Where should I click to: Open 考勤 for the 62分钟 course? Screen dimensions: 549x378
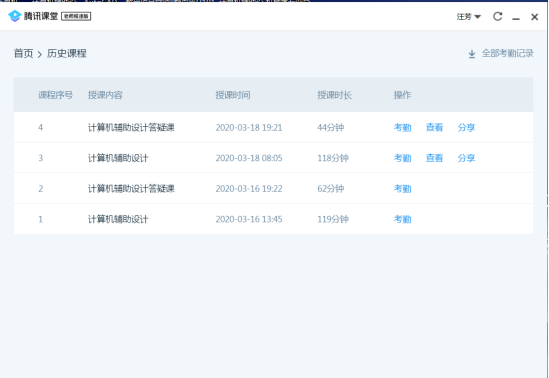[402, 189]
